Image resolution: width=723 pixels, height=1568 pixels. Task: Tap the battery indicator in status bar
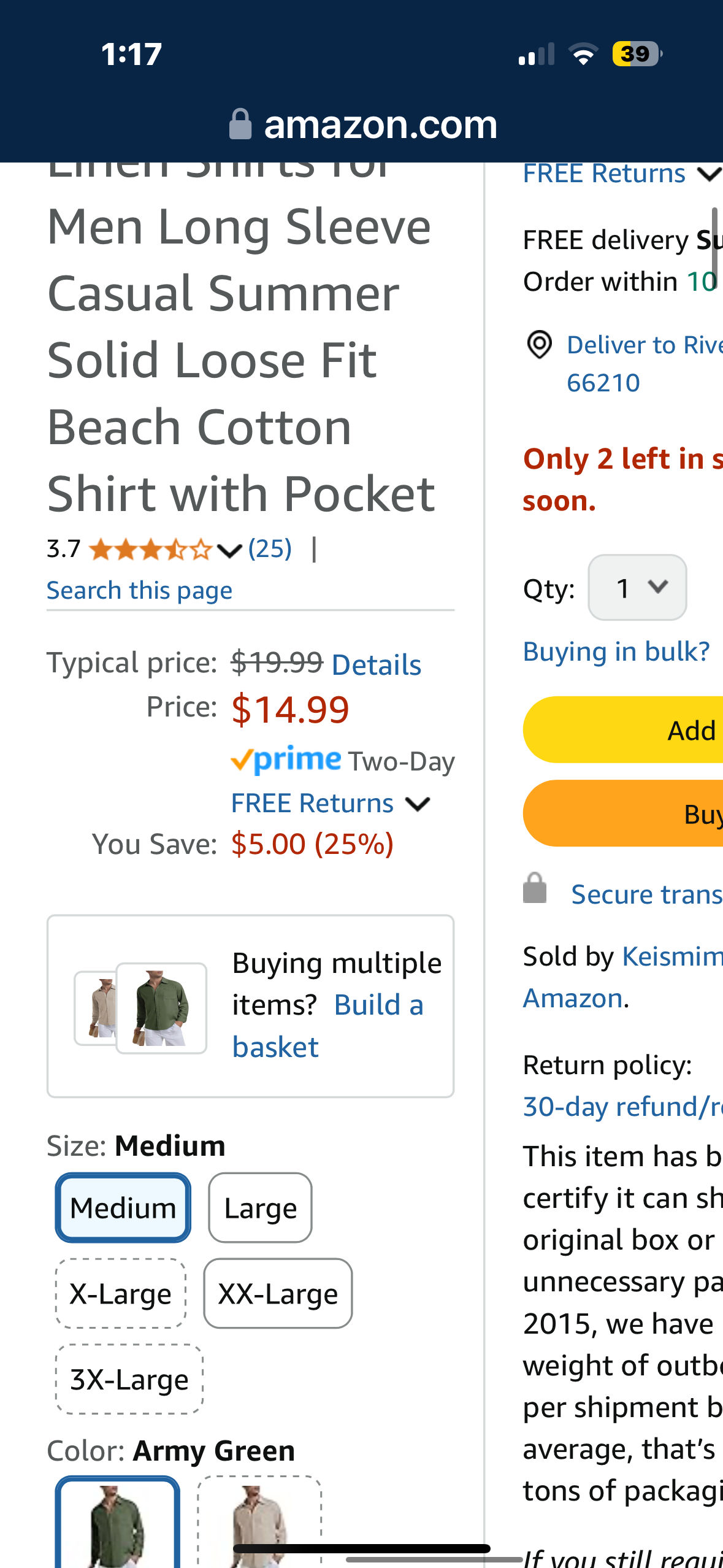click(x=637, y=54)
